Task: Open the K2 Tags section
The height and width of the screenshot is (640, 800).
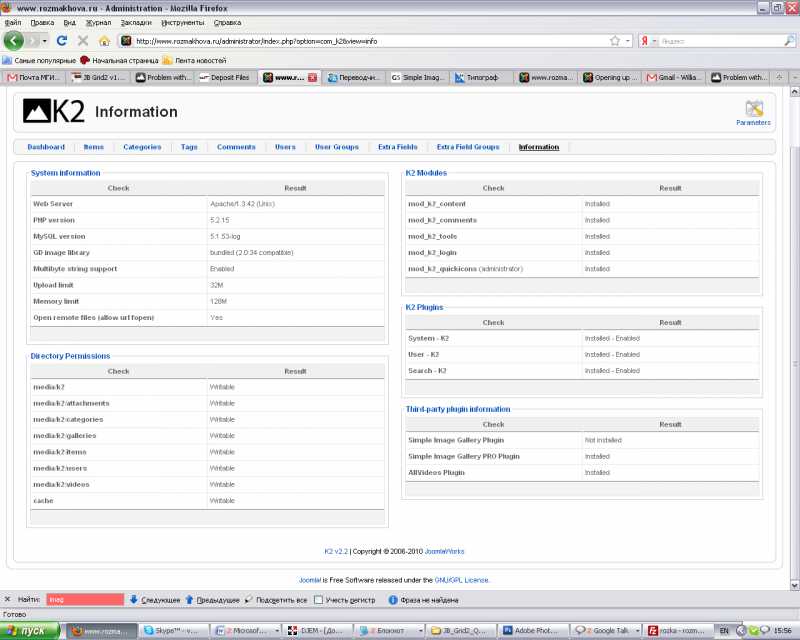Action: (189, 147)
